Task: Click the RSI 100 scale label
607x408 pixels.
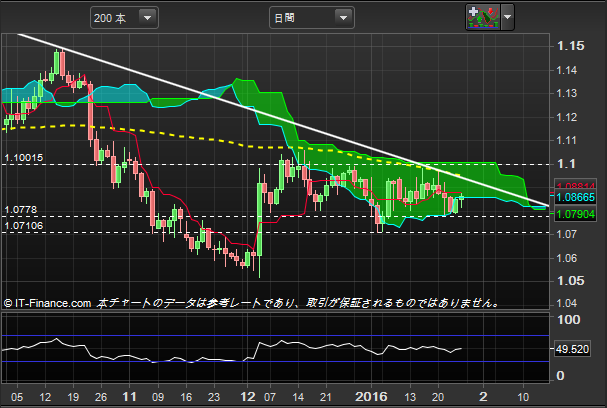Action: pyautogui.click(x=569, y=320)
